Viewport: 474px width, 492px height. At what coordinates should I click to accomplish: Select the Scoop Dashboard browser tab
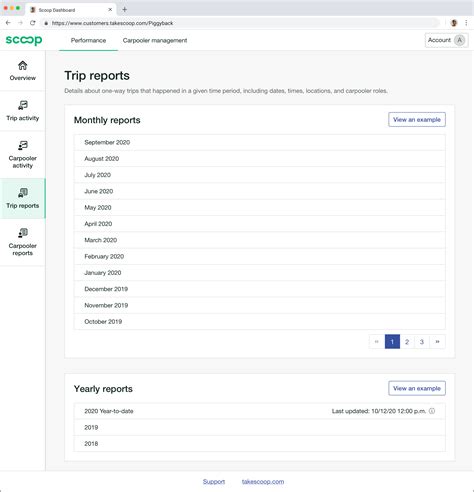(x=71, y=10)
